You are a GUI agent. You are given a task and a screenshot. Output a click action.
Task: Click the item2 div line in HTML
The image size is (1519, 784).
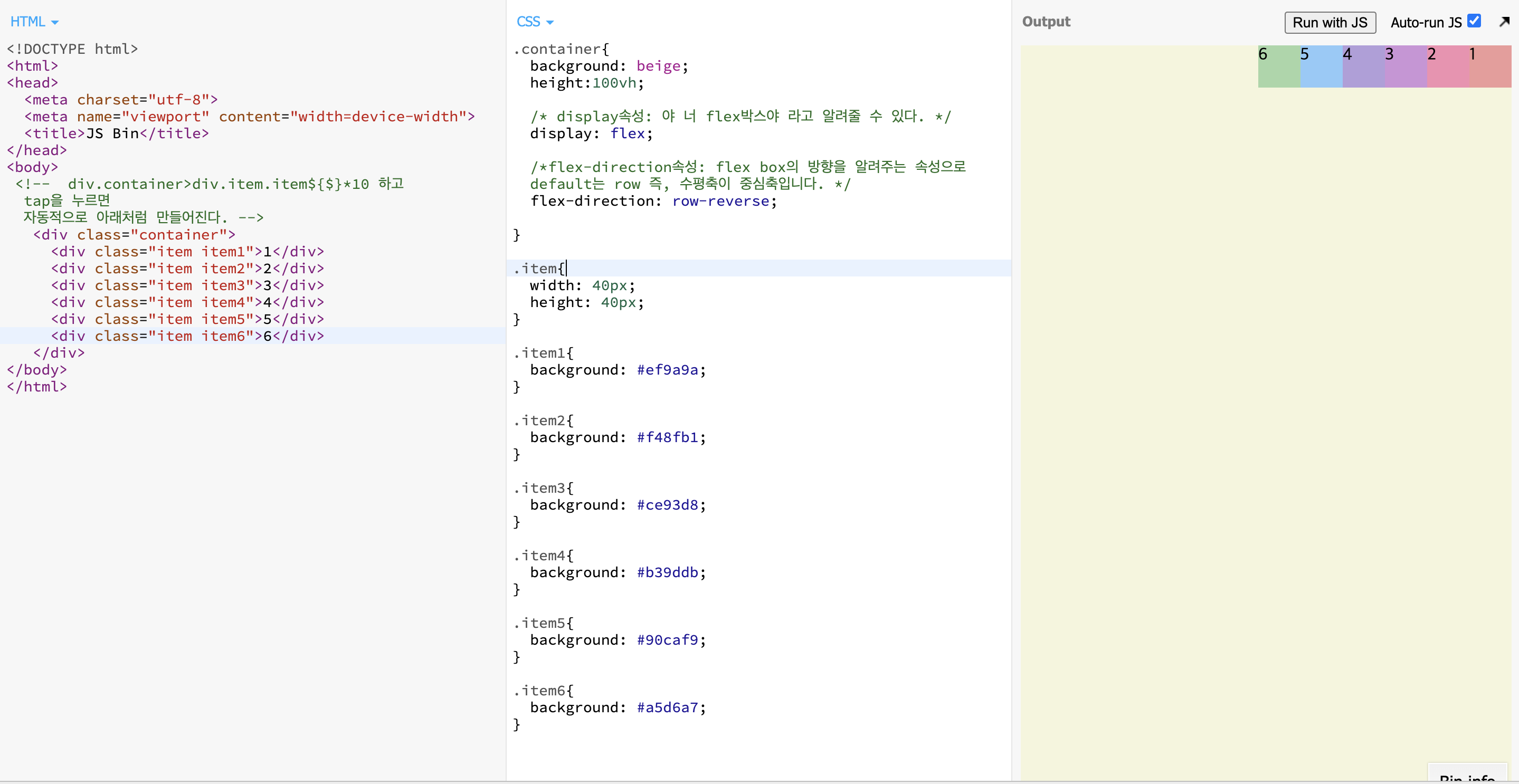pyautogui.click(x=187, y=268)
